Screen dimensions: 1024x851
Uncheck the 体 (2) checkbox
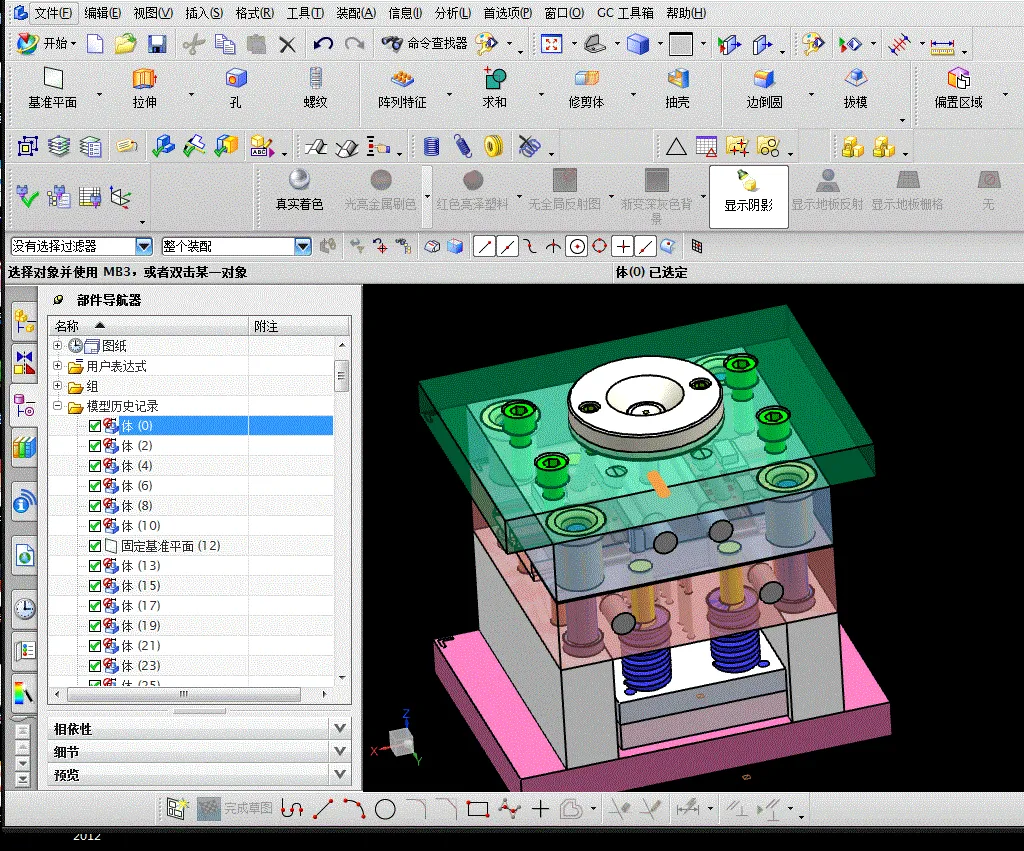coord(95,446)
